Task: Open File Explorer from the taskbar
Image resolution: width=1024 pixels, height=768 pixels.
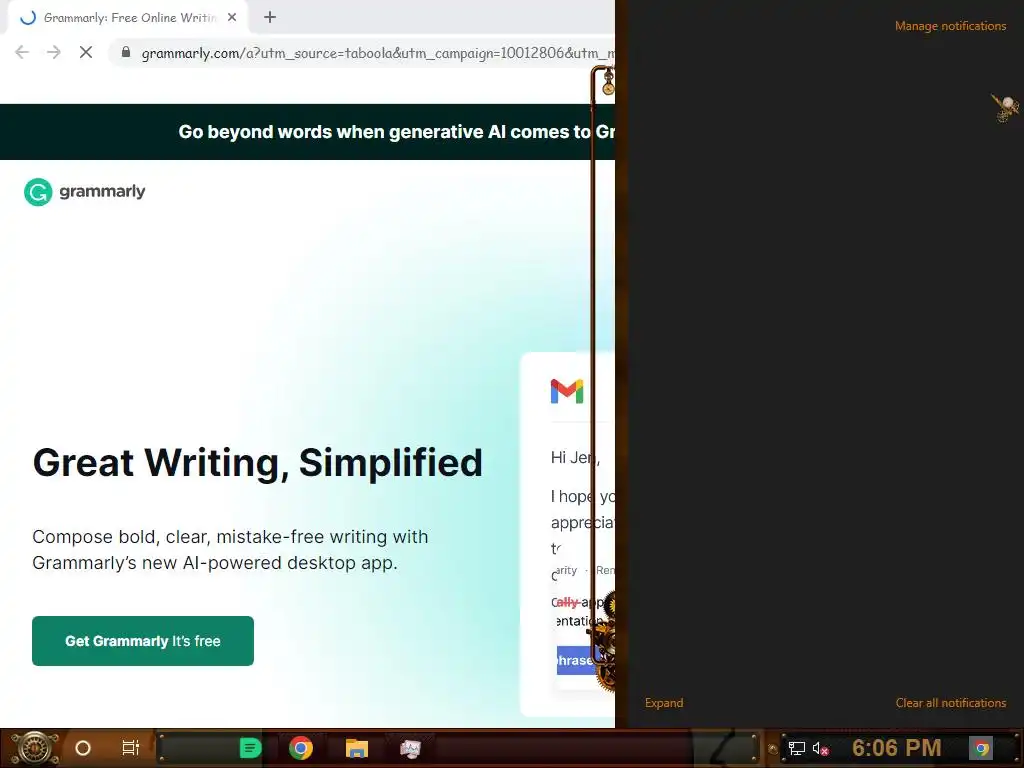Action: [357, 748]
